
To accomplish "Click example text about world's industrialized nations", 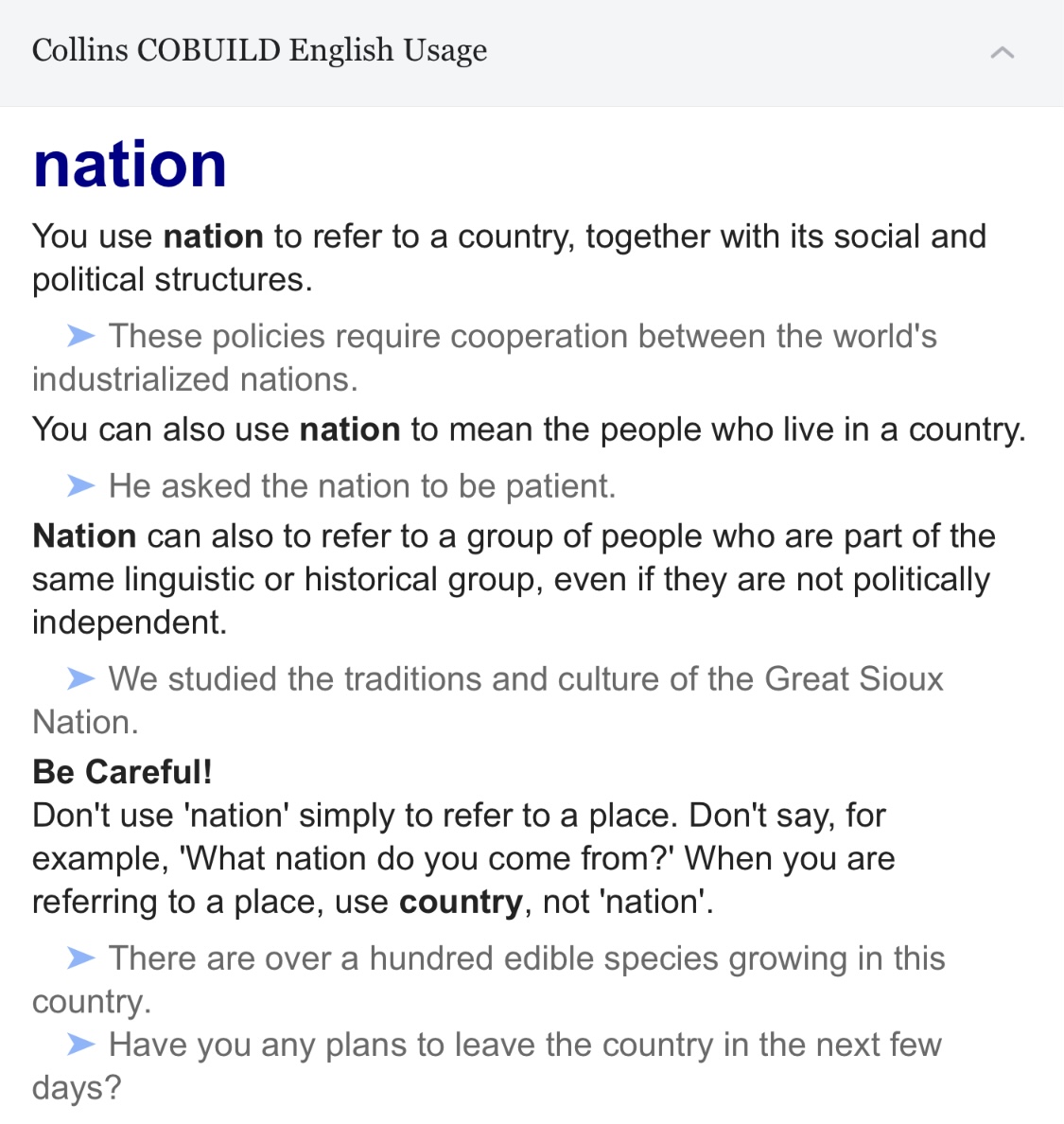I will 484,358.
